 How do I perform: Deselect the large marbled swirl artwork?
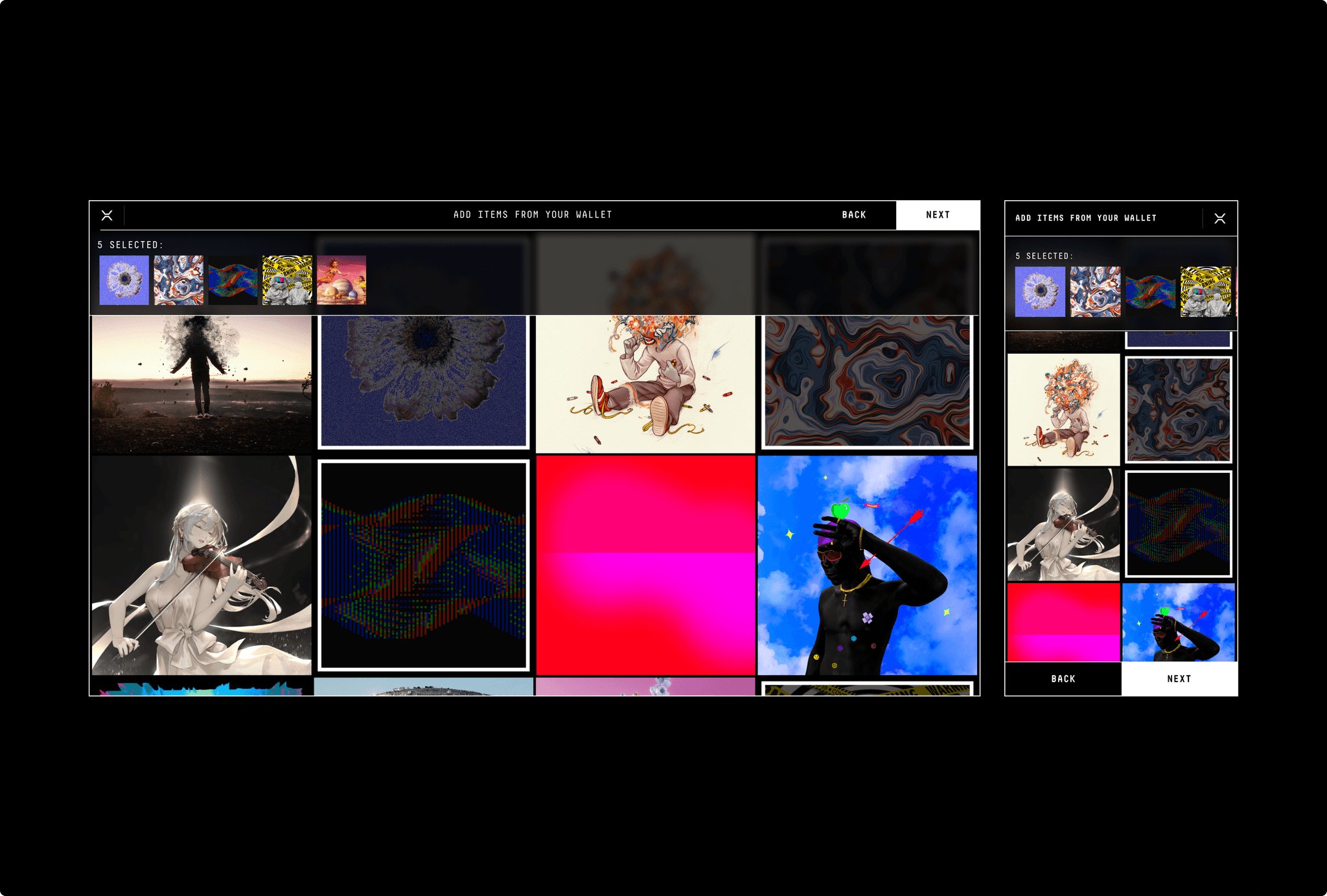click(867, 382)
